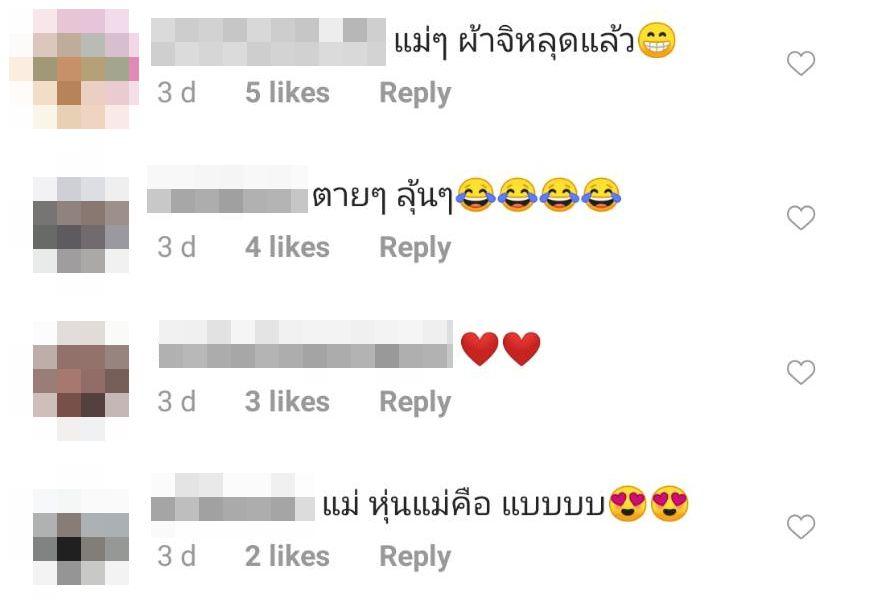Screen dimensions: 869x610
Task: Open the username on the first comment
Action: (x=268, y=42)
